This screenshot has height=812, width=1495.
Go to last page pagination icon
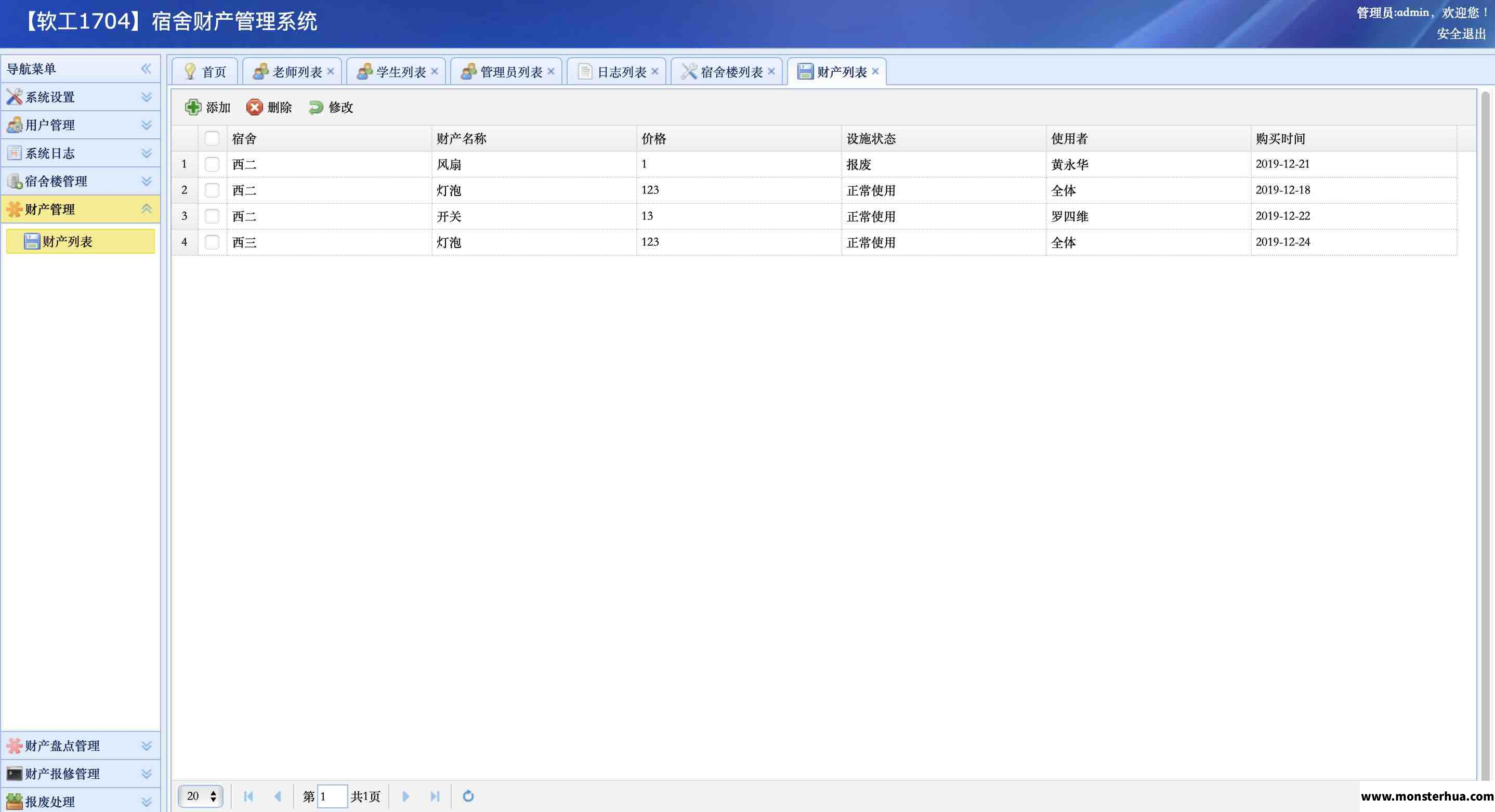pyautogui.click(x=435, y=796)
